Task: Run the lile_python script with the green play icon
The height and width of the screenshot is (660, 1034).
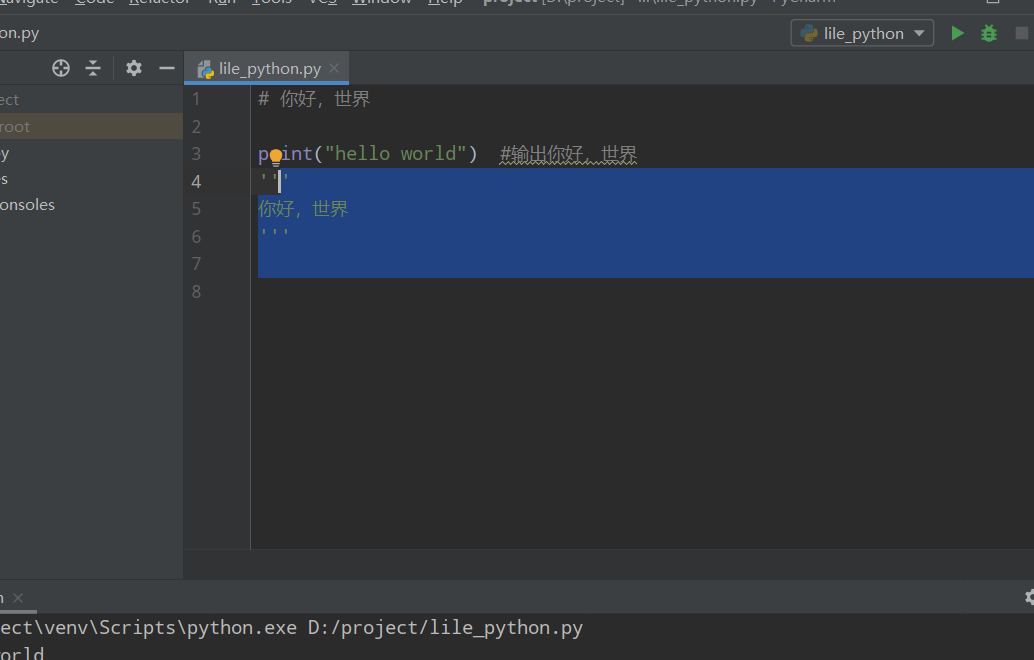Action: 956,33
